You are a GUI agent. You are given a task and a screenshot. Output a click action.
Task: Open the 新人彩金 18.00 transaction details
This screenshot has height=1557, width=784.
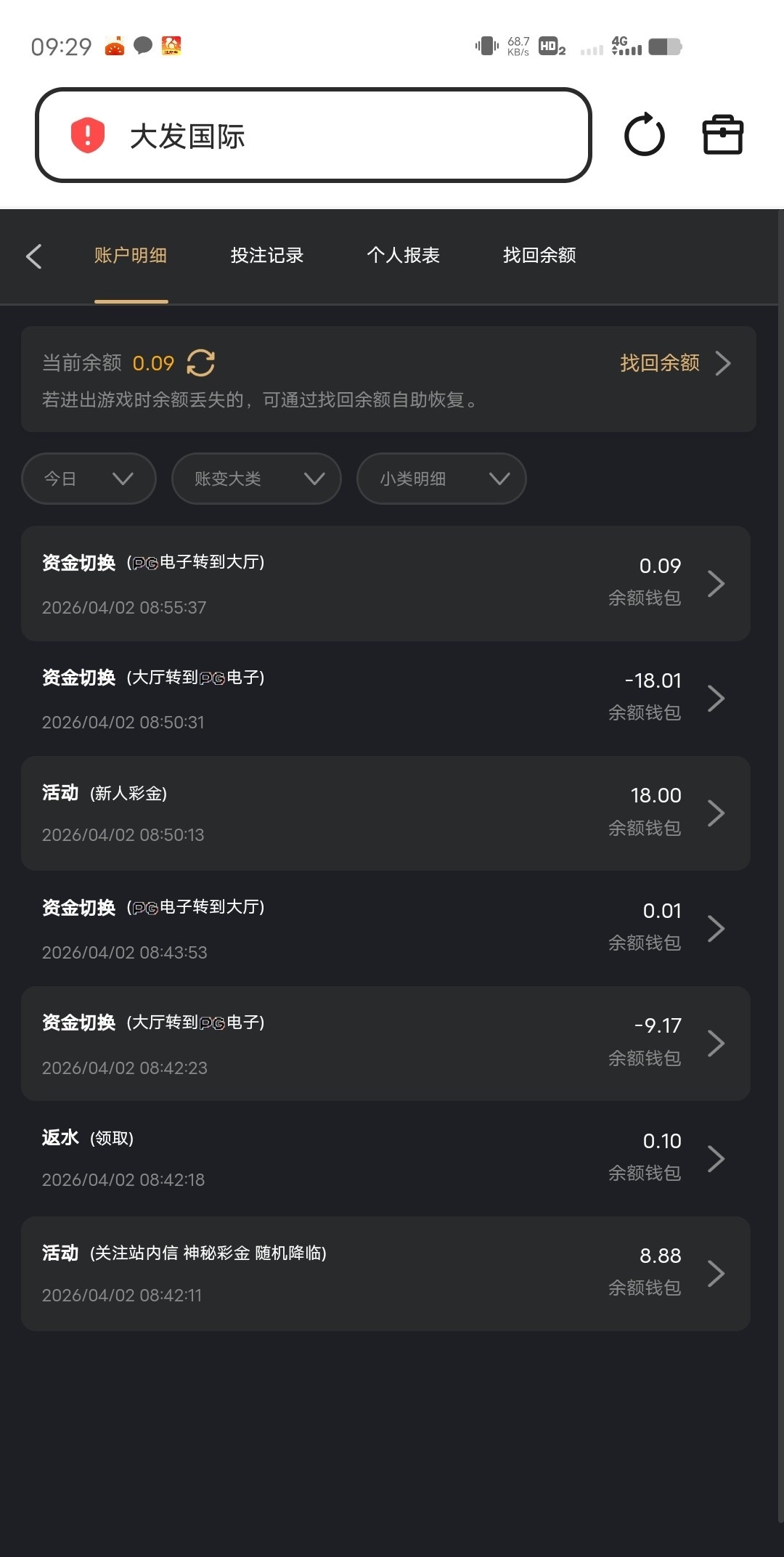point(385,813)
